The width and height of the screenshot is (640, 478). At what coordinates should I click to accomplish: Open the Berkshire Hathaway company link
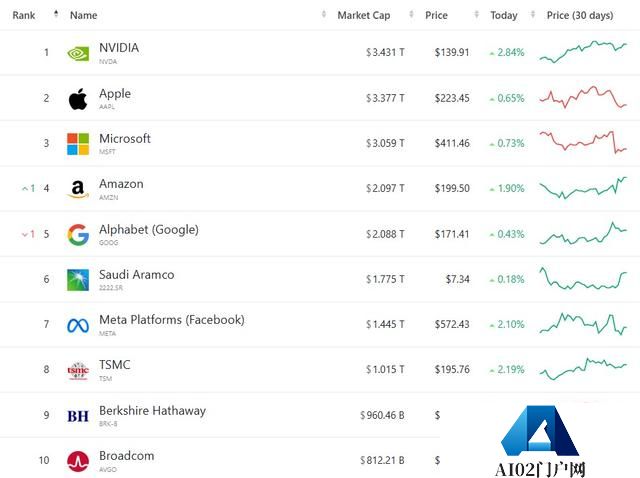152,410
